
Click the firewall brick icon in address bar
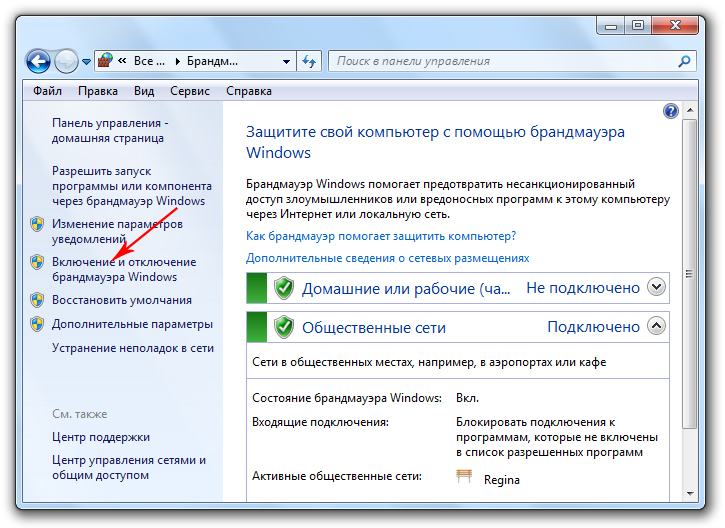pos(105,61)
